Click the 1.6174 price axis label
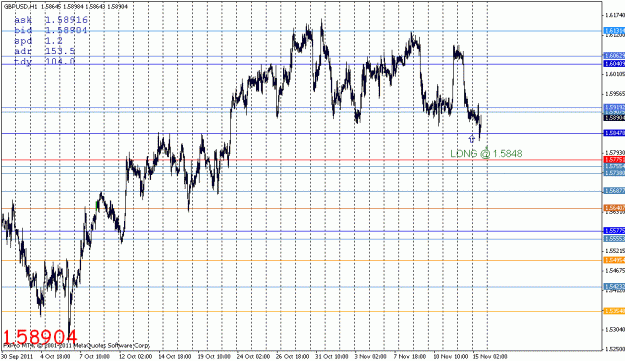Image resolution: width=625 pixels, height=361 pixels. tap(615, 15)
